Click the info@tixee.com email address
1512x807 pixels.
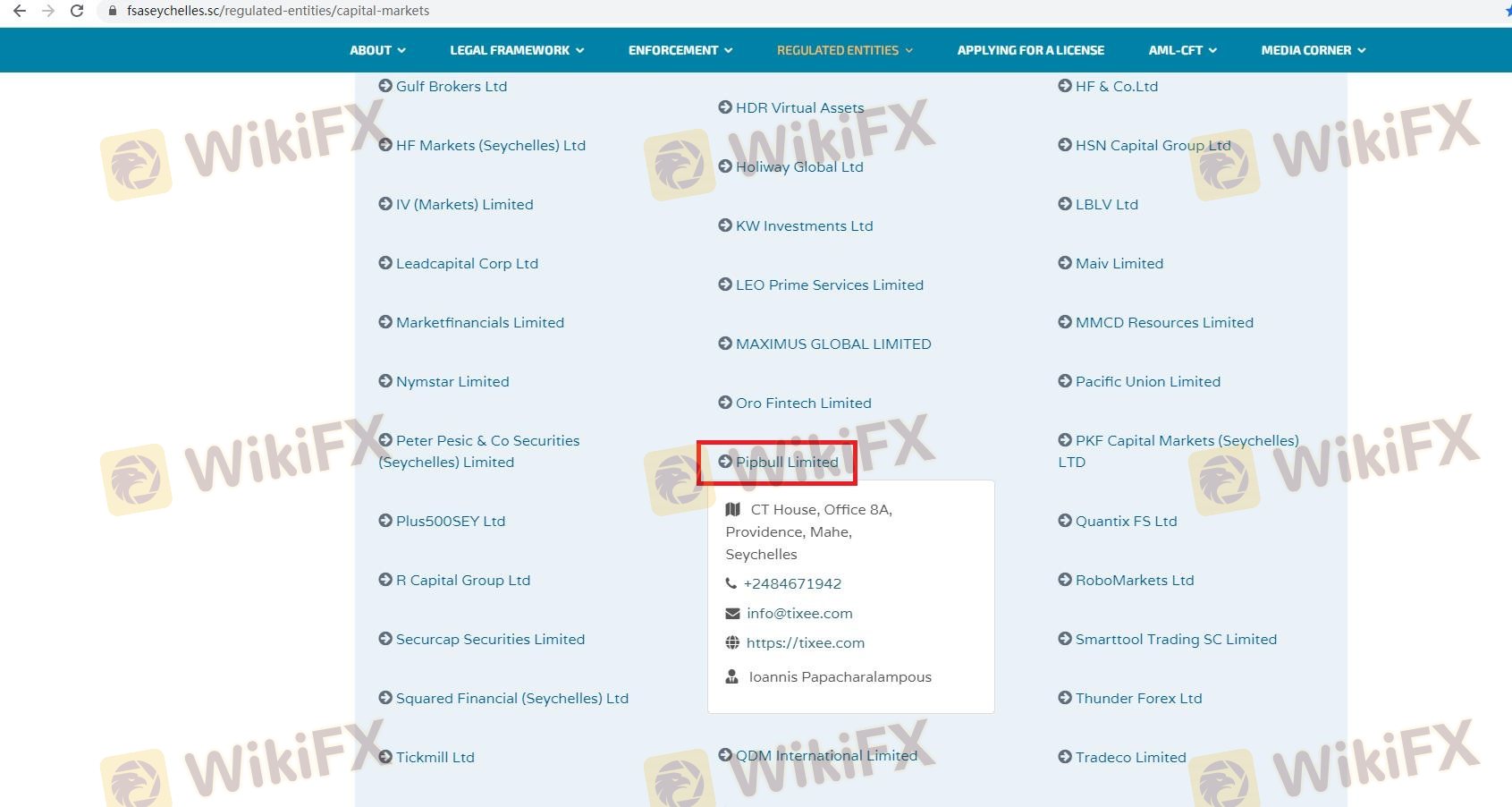(799, 613)
